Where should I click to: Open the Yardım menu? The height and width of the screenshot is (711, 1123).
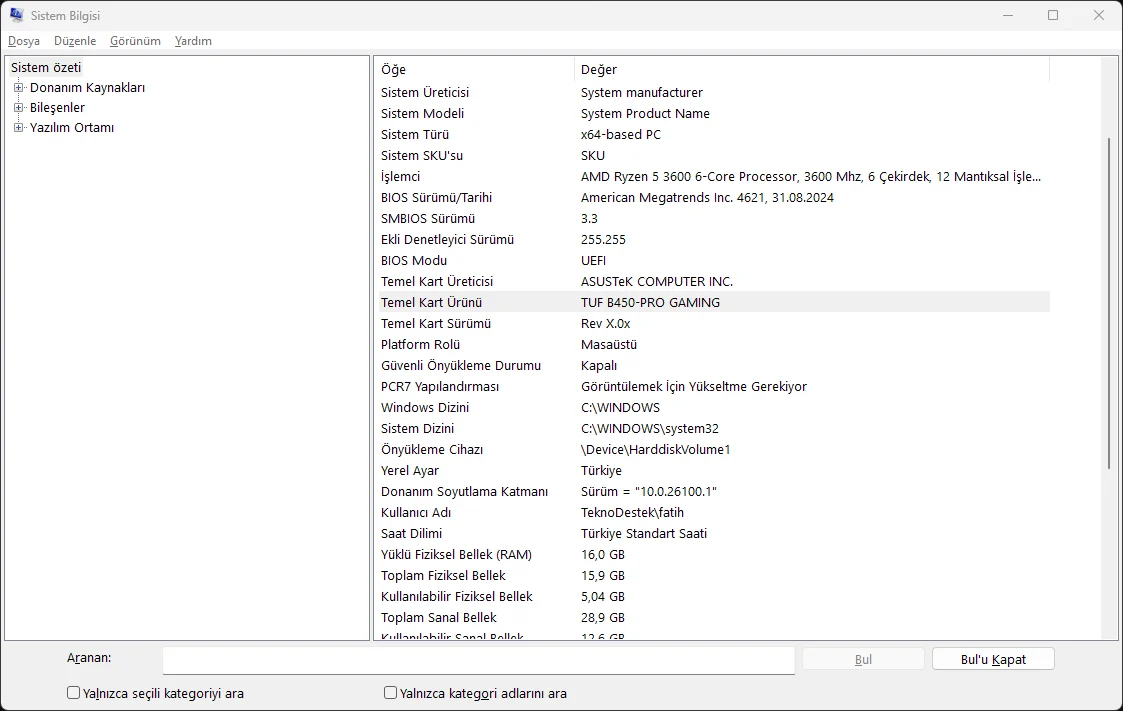tap(193, 41)
